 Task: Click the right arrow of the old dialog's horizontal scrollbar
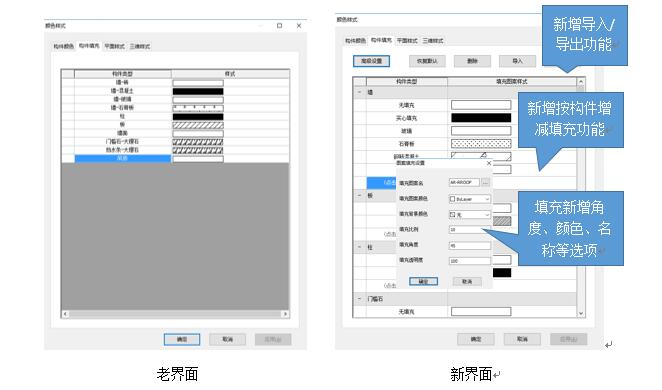click(x=285, y=314)
